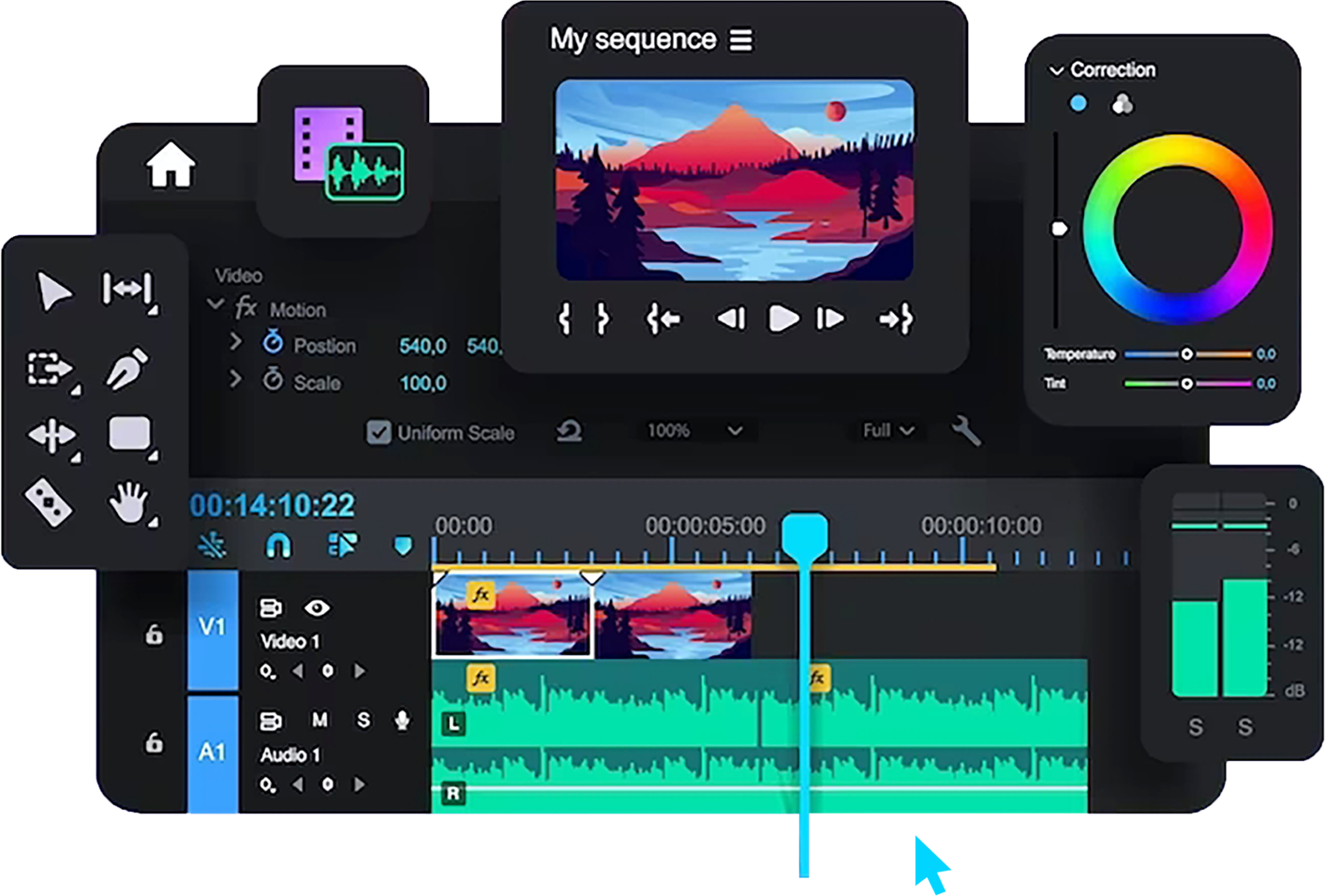Select the blue dot color mode
This screenshot has height=896, width=1325.
[x=1079, y=103]
